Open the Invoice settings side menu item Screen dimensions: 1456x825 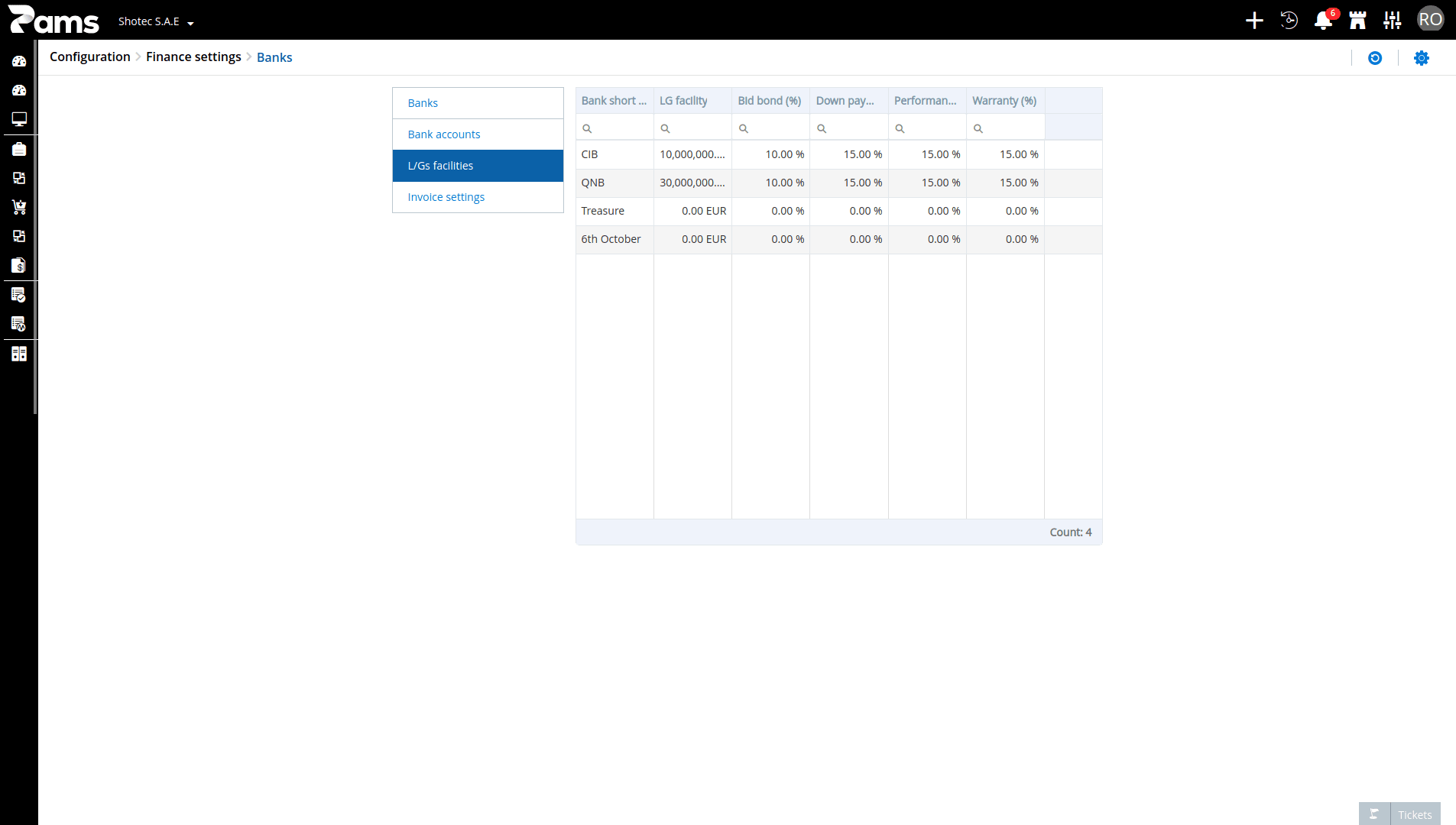(x=478, y=197)
